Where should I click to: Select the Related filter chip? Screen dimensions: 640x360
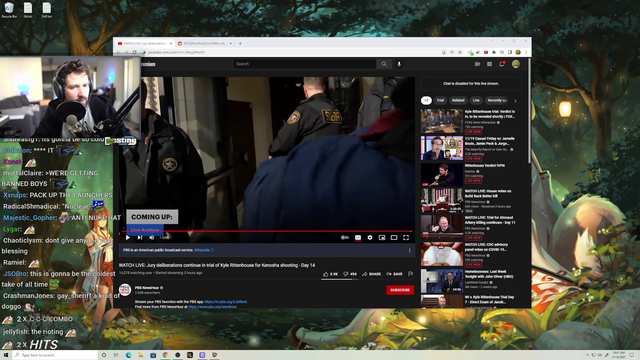click(458, 100)
